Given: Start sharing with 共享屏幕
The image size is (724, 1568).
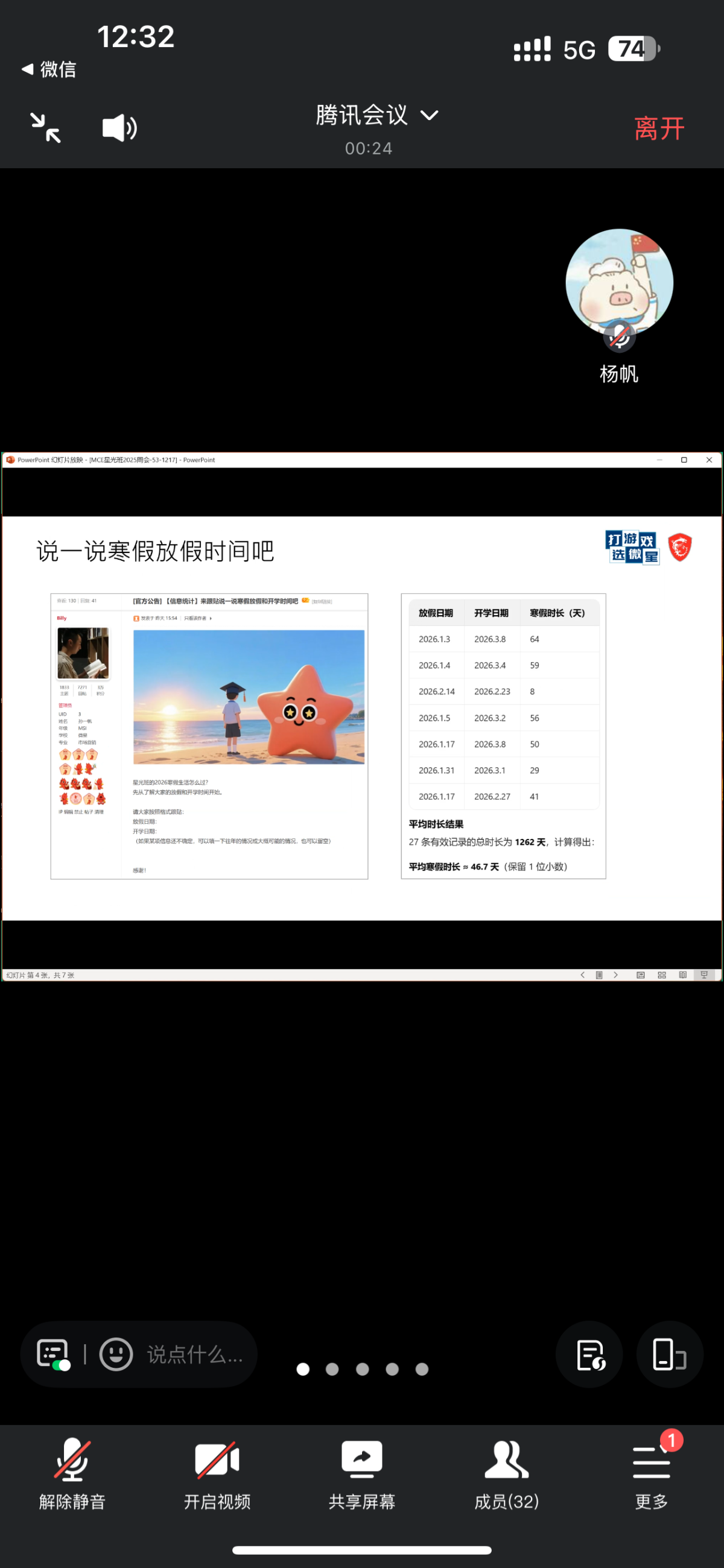Looking at the screenshot, I should 361,1474.
